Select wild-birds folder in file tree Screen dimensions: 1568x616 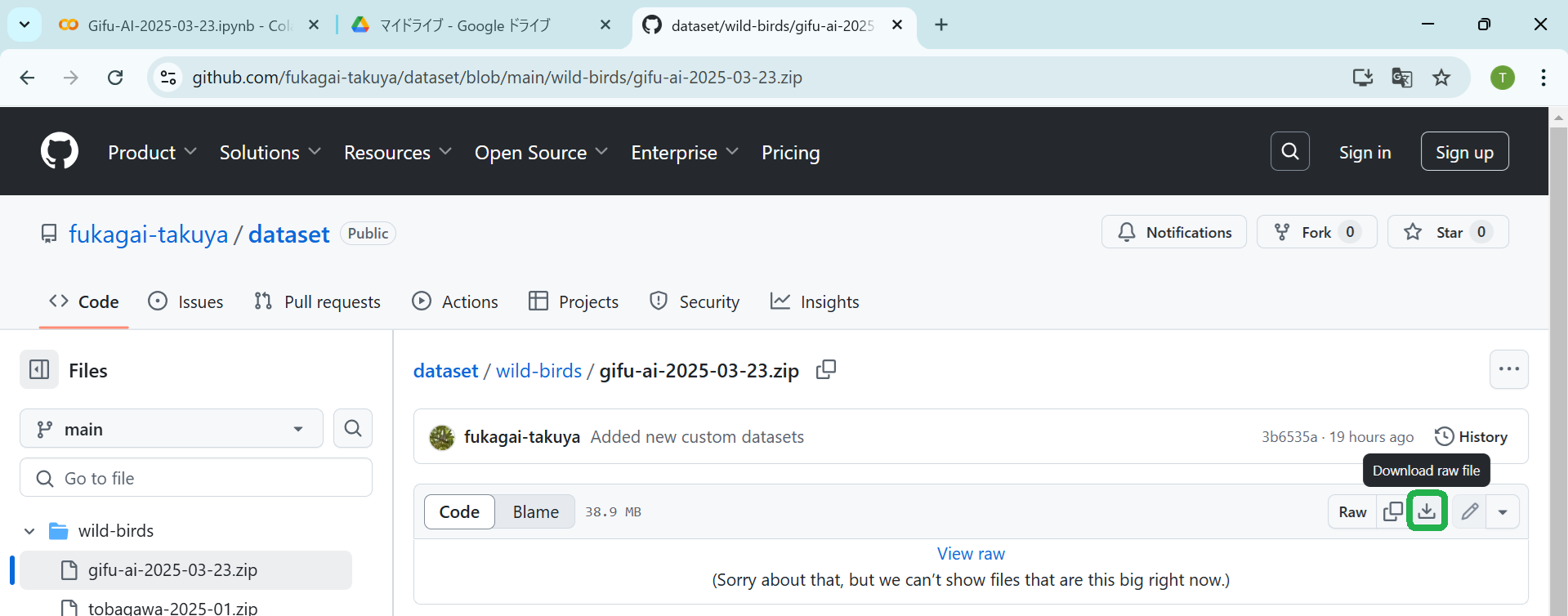[116, 531]
